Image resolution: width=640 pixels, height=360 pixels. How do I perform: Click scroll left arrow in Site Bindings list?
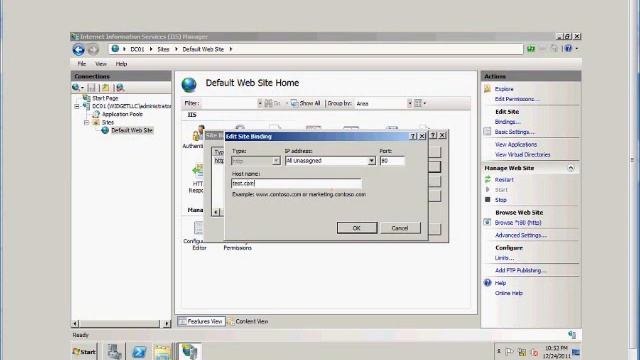click(216, 212)
